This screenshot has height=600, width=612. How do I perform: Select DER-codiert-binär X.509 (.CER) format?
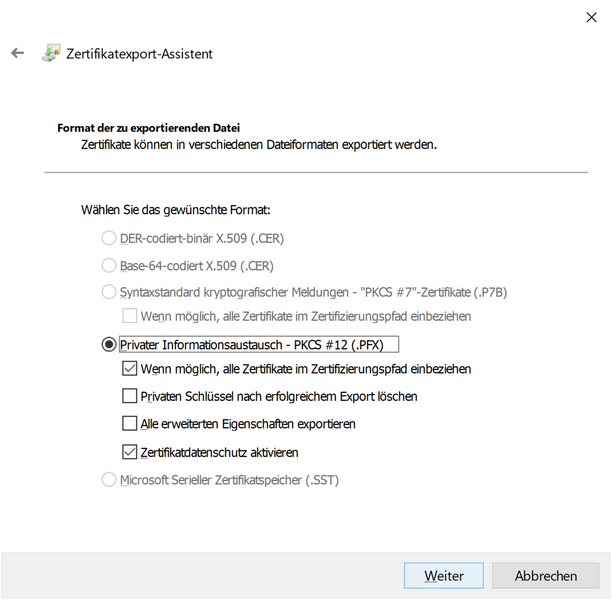(x=109, y=238)
